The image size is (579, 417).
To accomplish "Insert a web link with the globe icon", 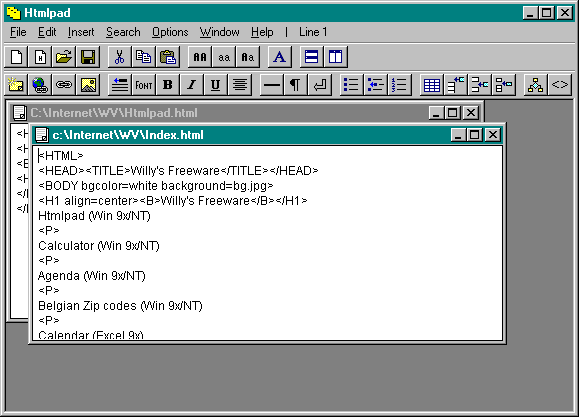I will [40, 85].
